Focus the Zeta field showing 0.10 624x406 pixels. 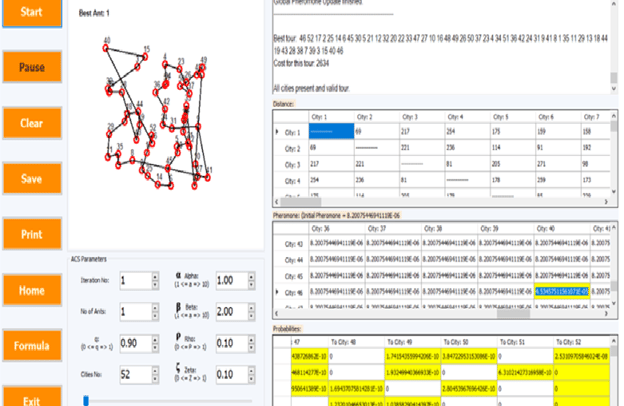(232, 375)
